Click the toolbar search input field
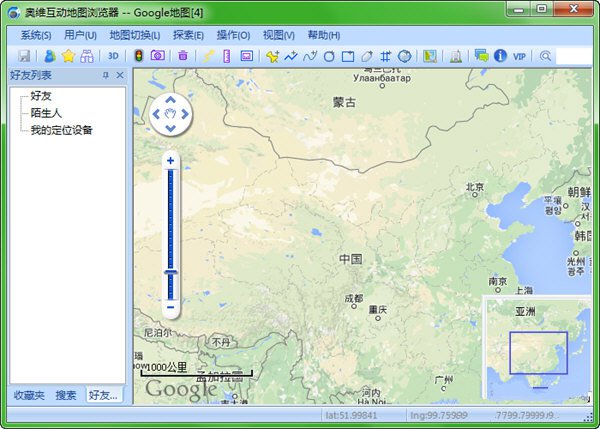The width and height of the screenshot is (600, 429). point(575,56)
